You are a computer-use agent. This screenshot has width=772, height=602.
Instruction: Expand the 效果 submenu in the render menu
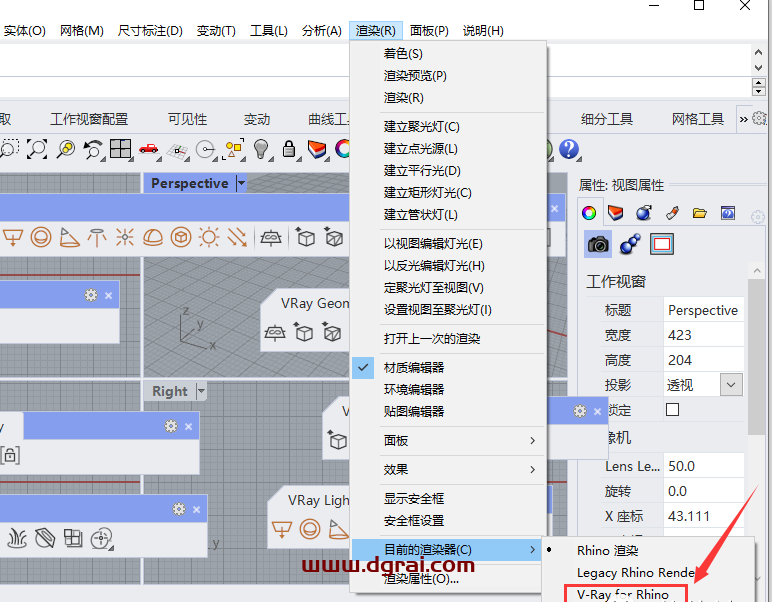(x=448, y=470)
